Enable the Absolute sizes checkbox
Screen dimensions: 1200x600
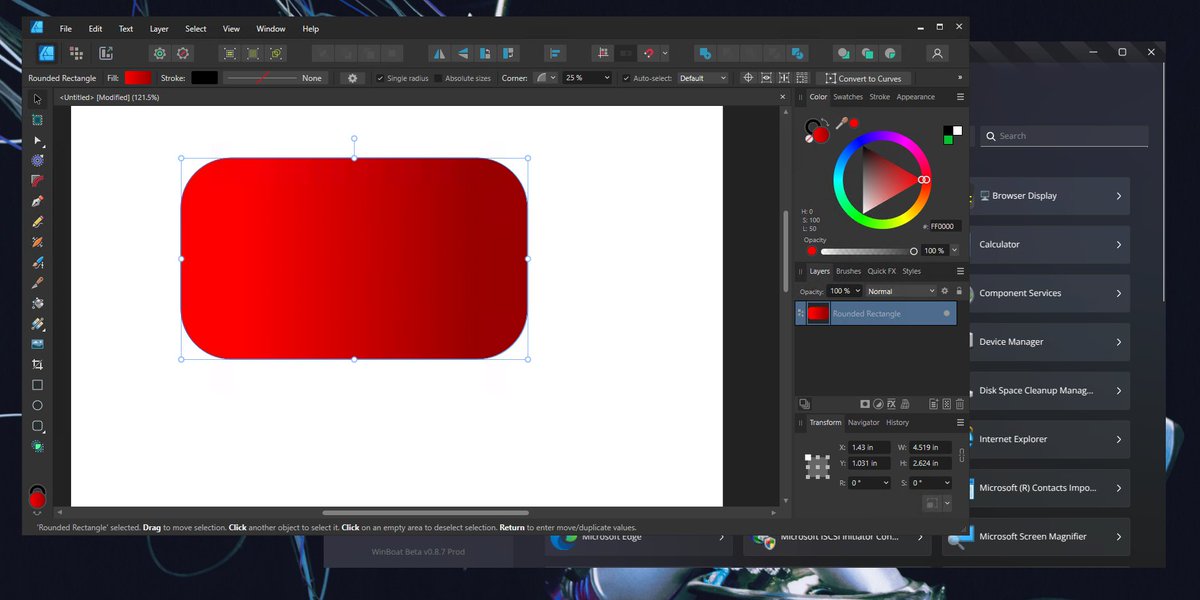tap(440, 77)
